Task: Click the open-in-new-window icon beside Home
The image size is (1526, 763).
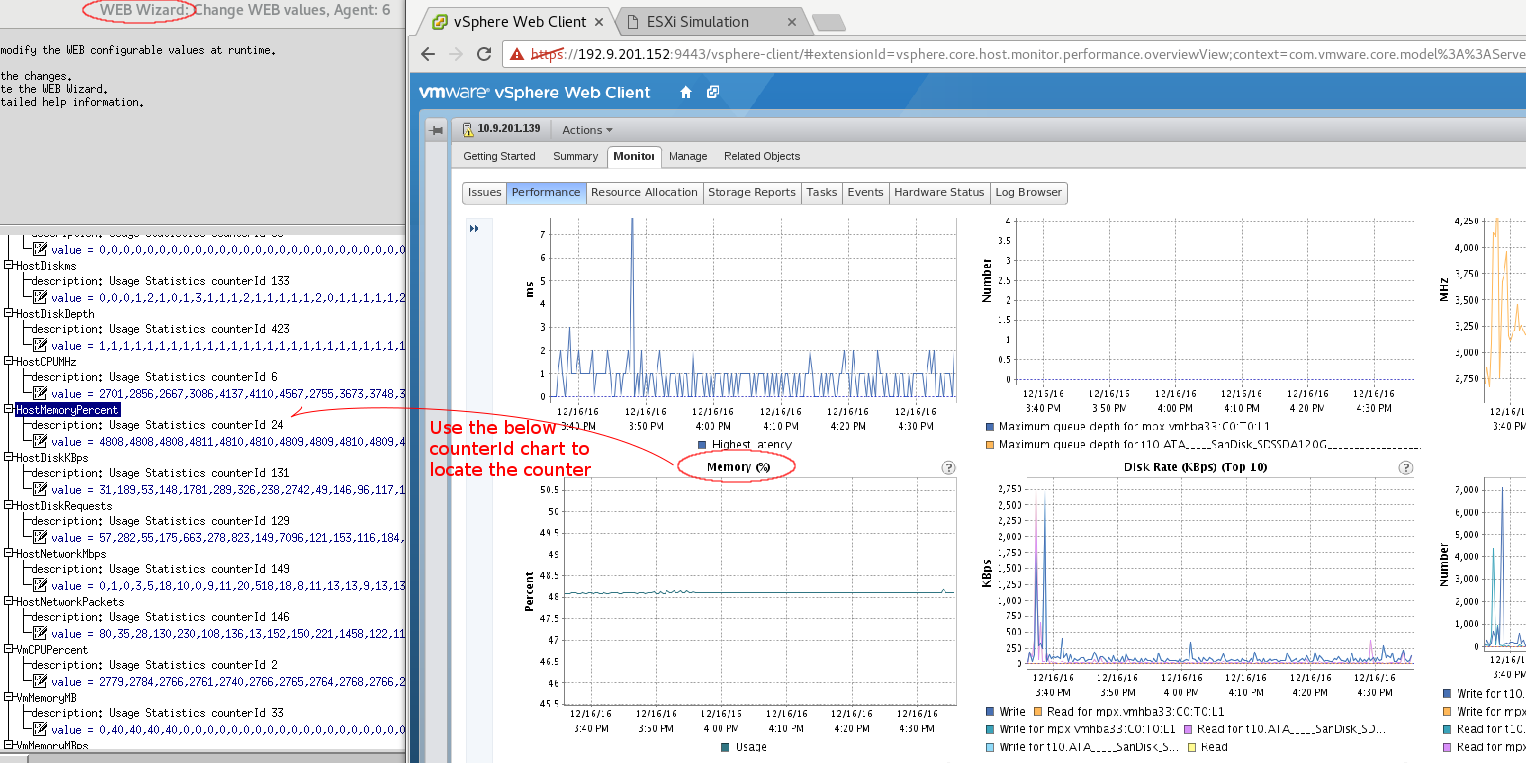Action: point(713,92)
